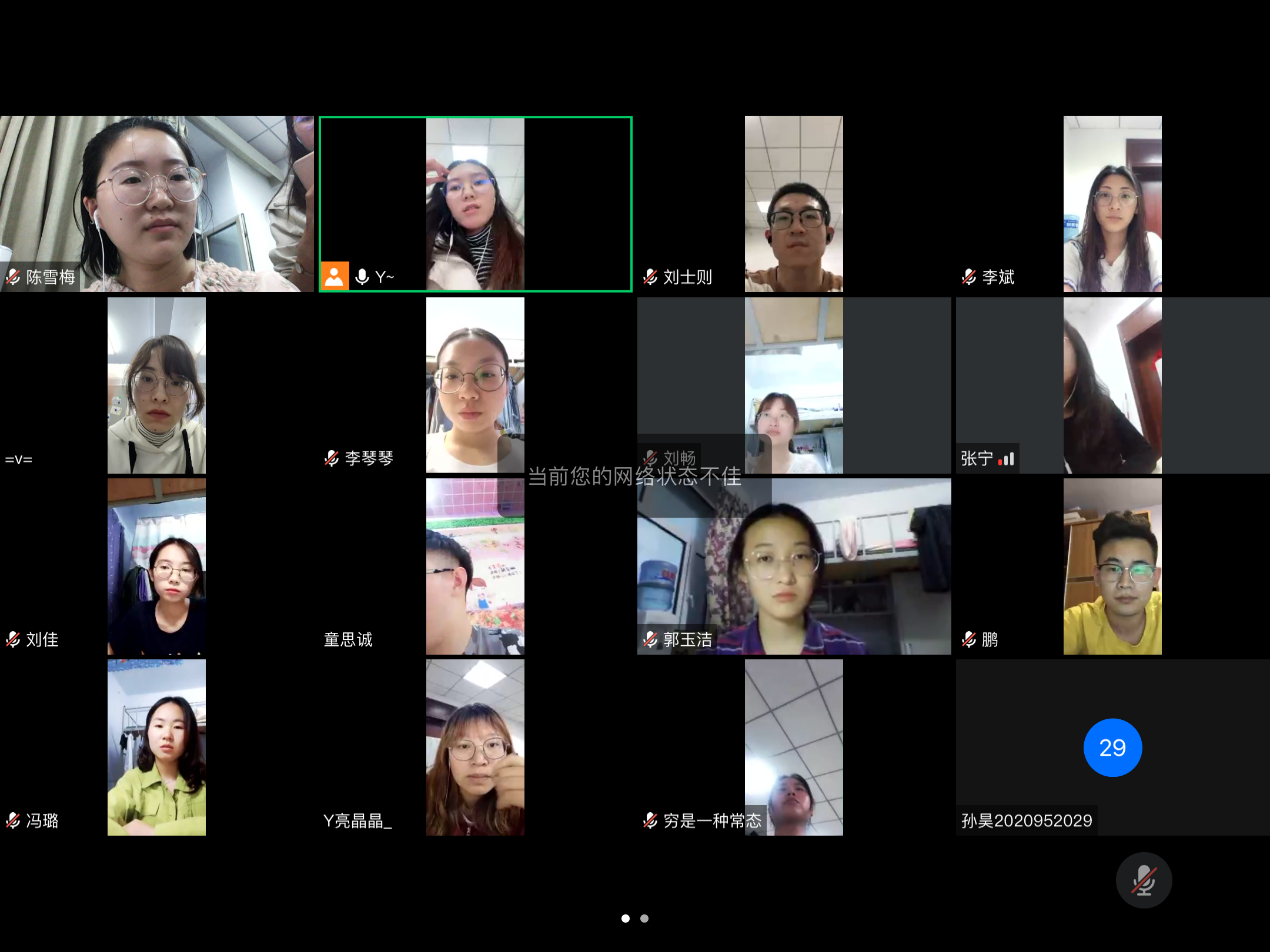The height and width of the screenshot is (952, 1270).
Task: Click the name label 童思诚
Action: point(348,639)
